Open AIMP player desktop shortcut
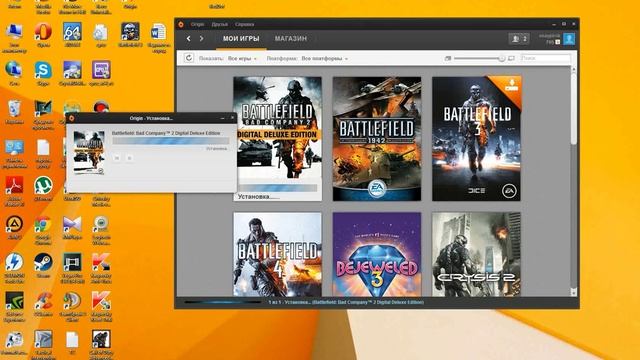Viewport: 640px width, 360px height. click(x=14, y=224)
